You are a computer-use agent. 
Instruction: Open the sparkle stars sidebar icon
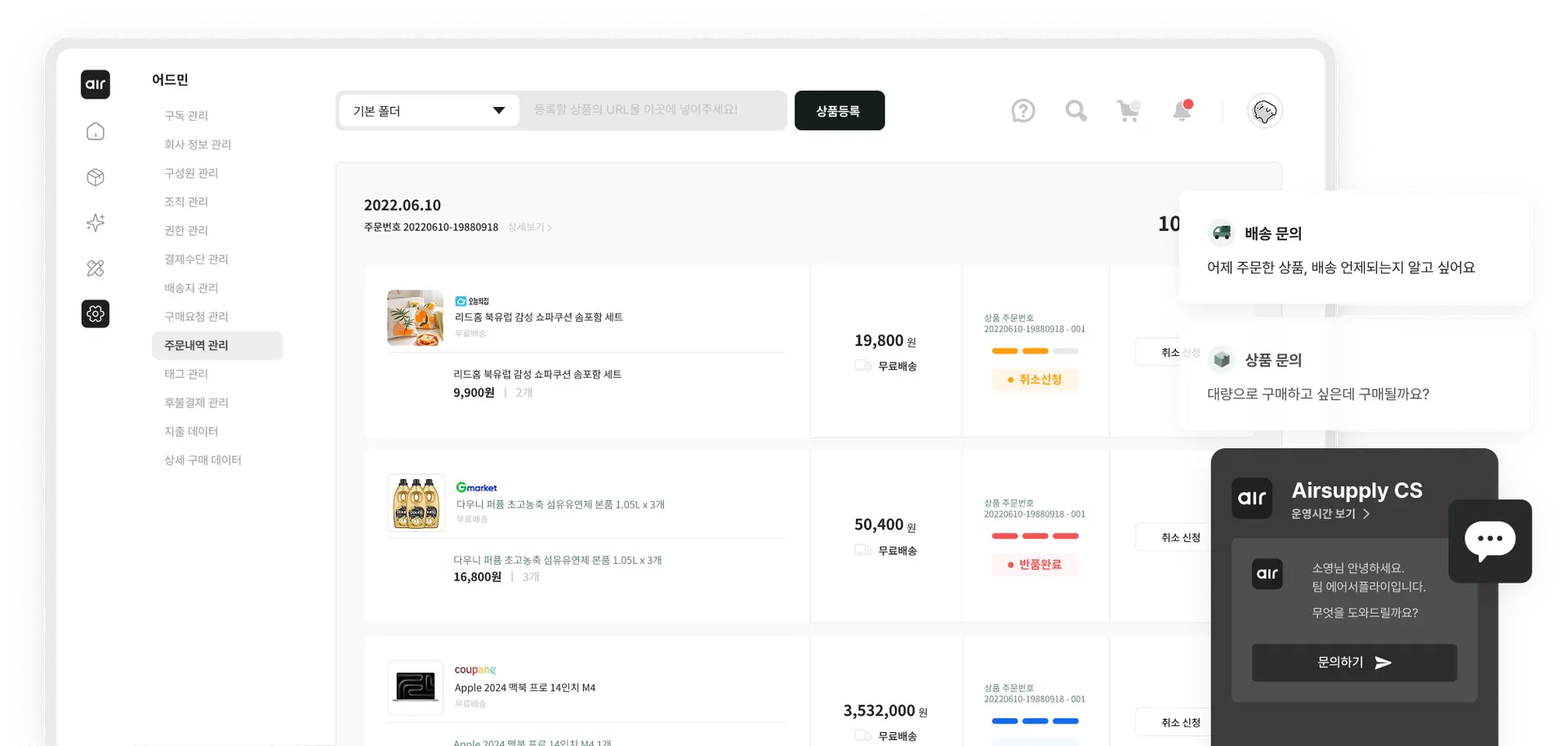(x=96, y=223)
